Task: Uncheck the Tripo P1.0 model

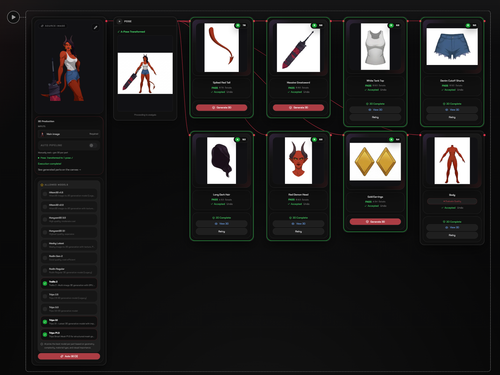Action: click(45, 334)
